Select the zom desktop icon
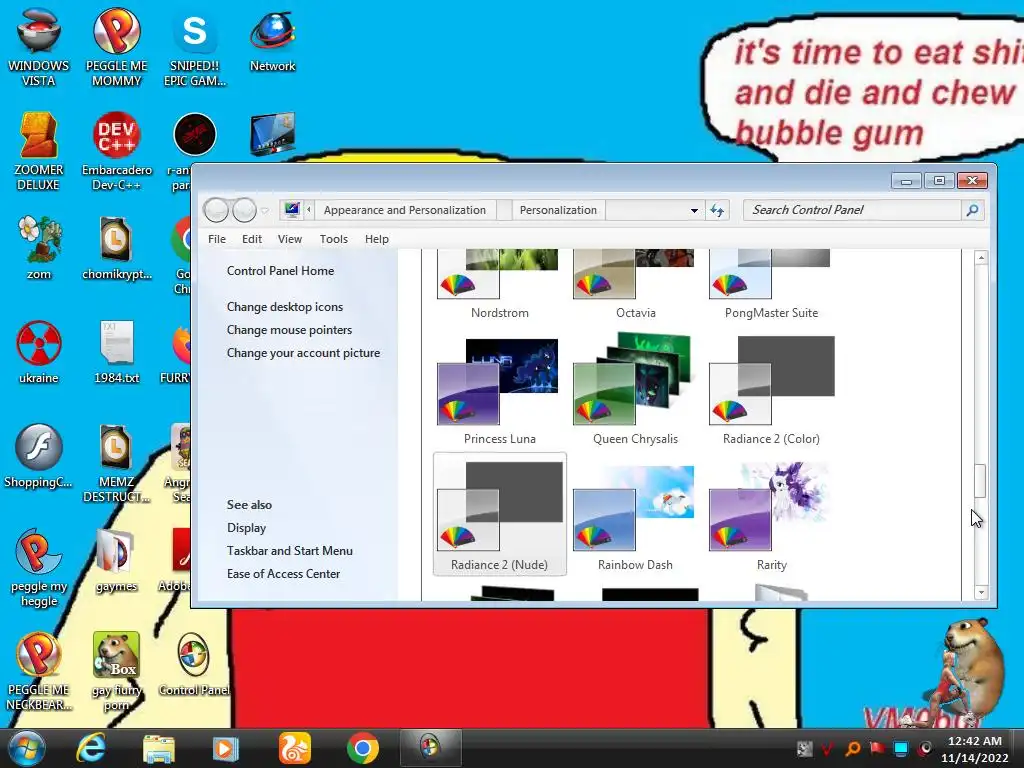The height and width of the screenshot is (768, 1024). pyautogui.click(x=39, y=248)
